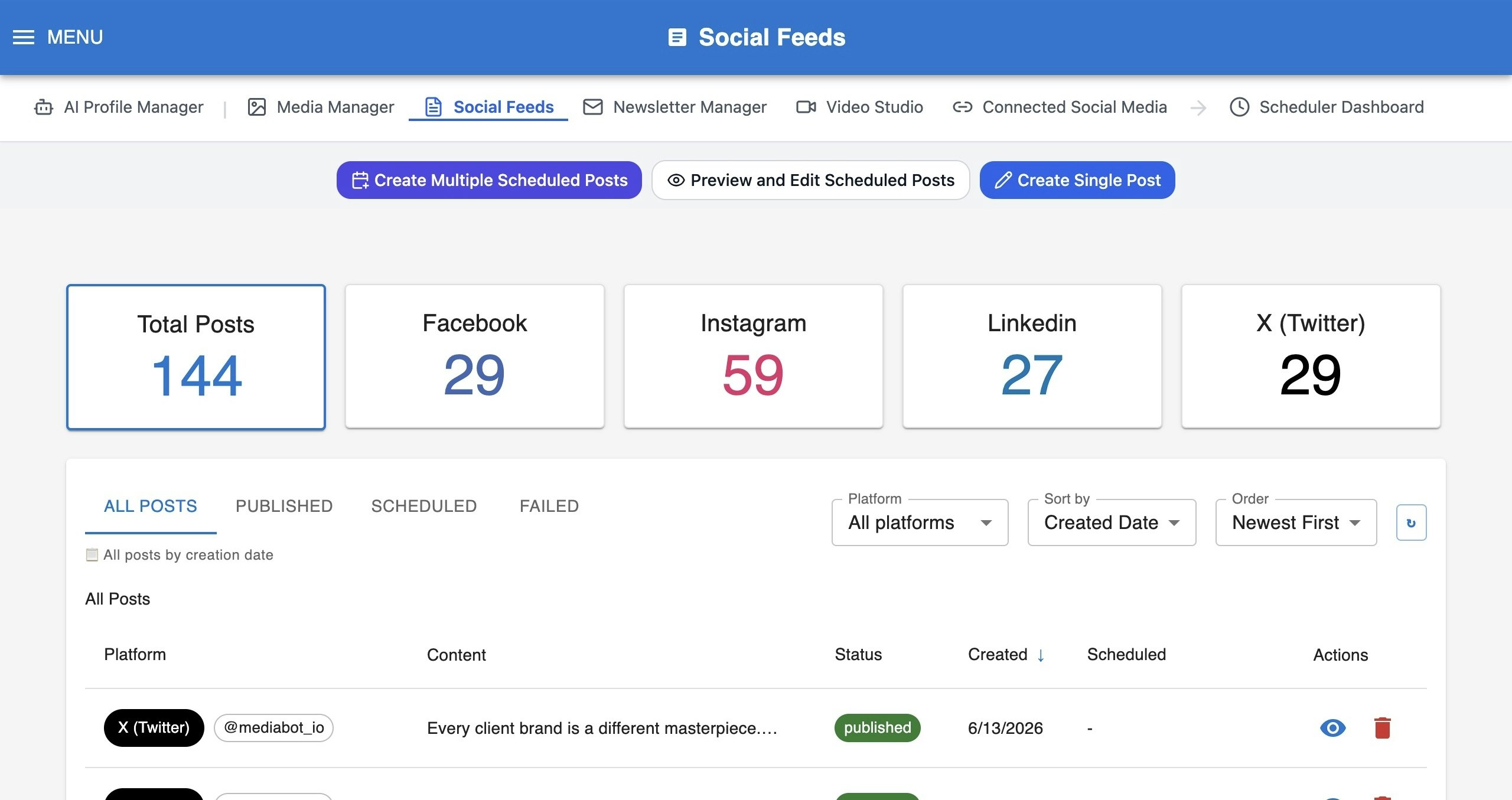Image resolution: width=1512 pixels, height=800 pixels.
Task: Select the Linkedin posts card
Action: 1032,357
